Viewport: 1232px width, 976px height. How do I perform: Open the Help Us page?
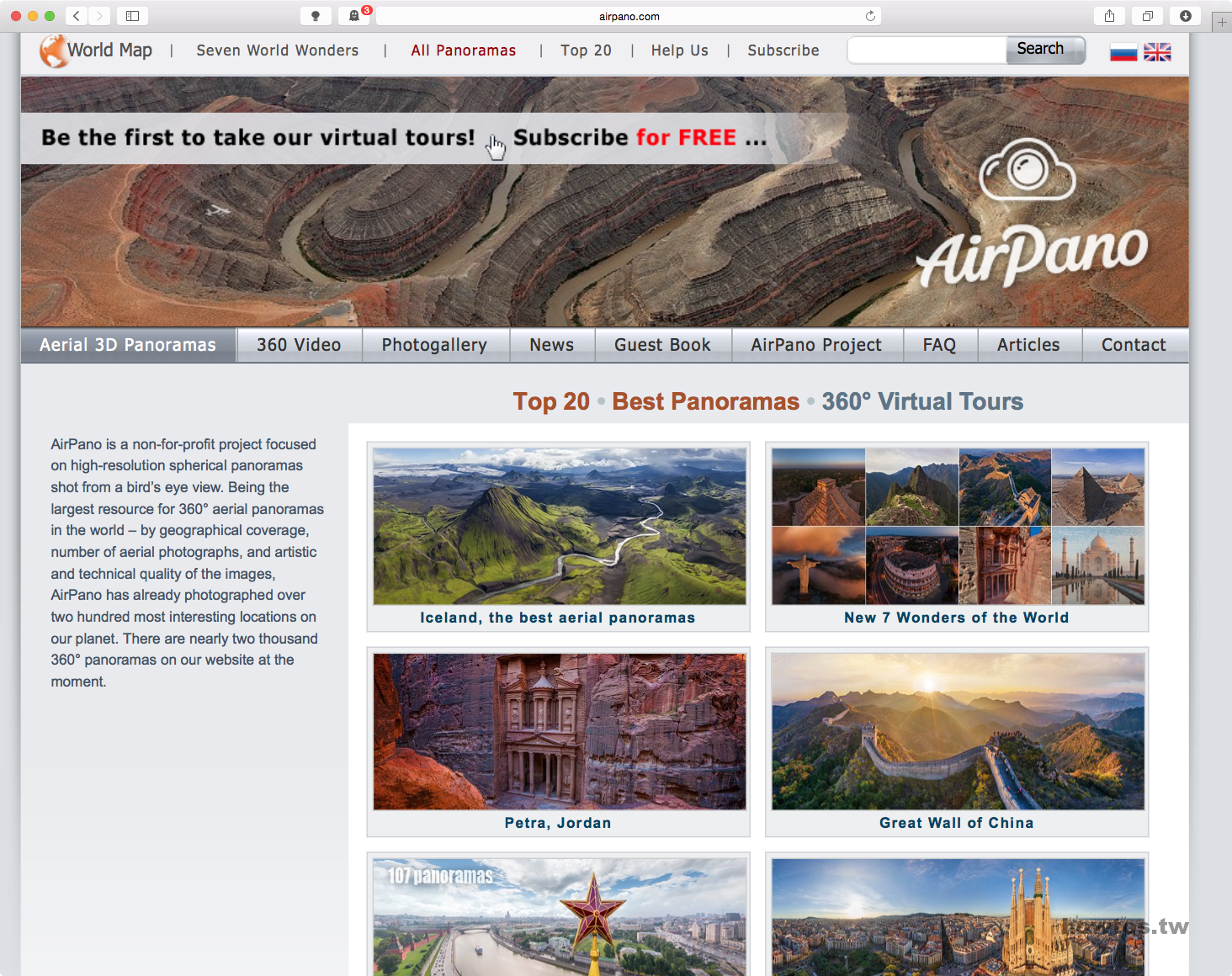tap(680, 50)
